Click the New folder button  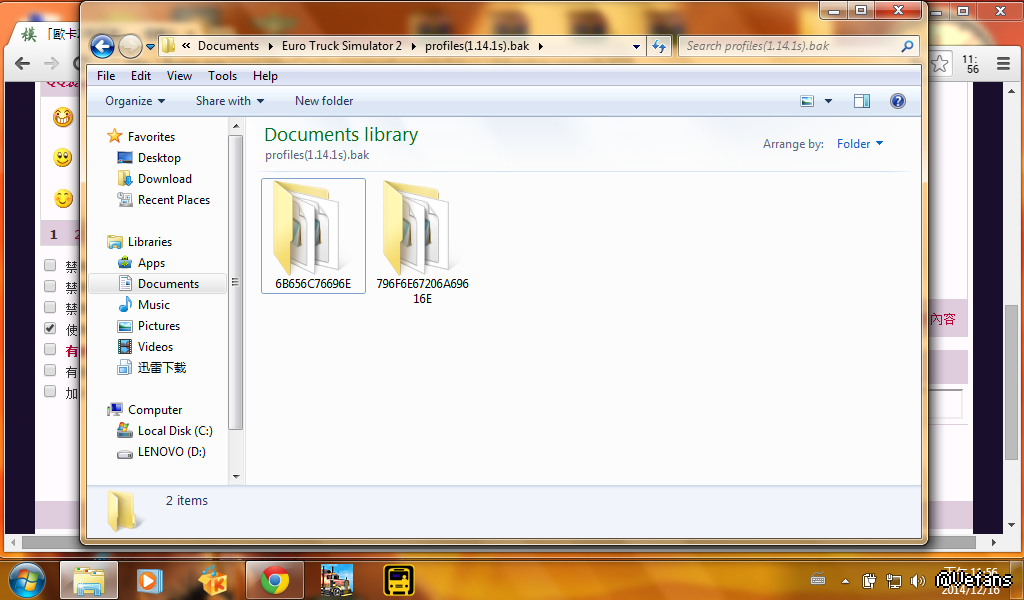point(324,101)
